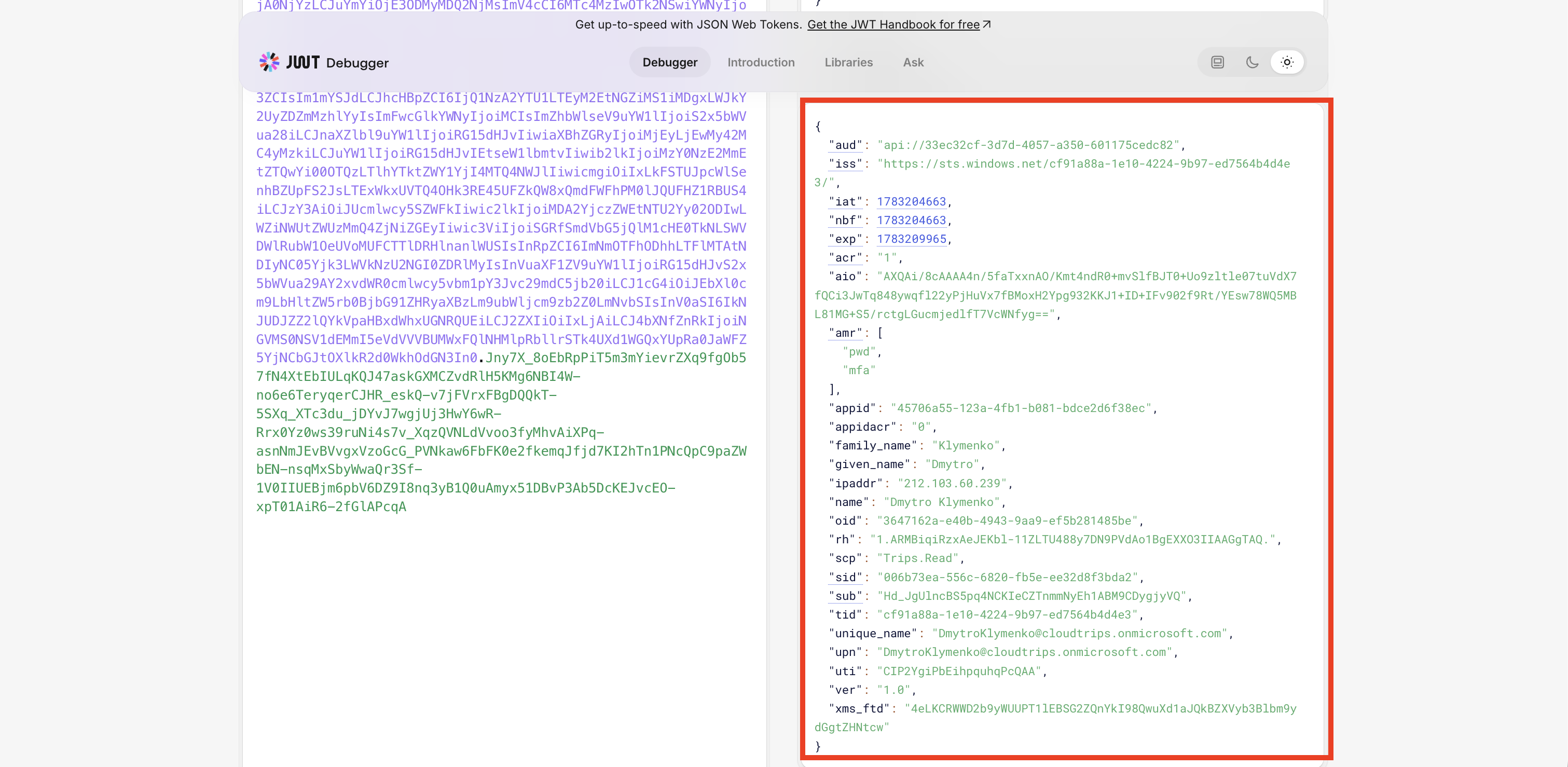Select the appid value starting 45706a55
1568x767 pixels.
click(1021, 408)
